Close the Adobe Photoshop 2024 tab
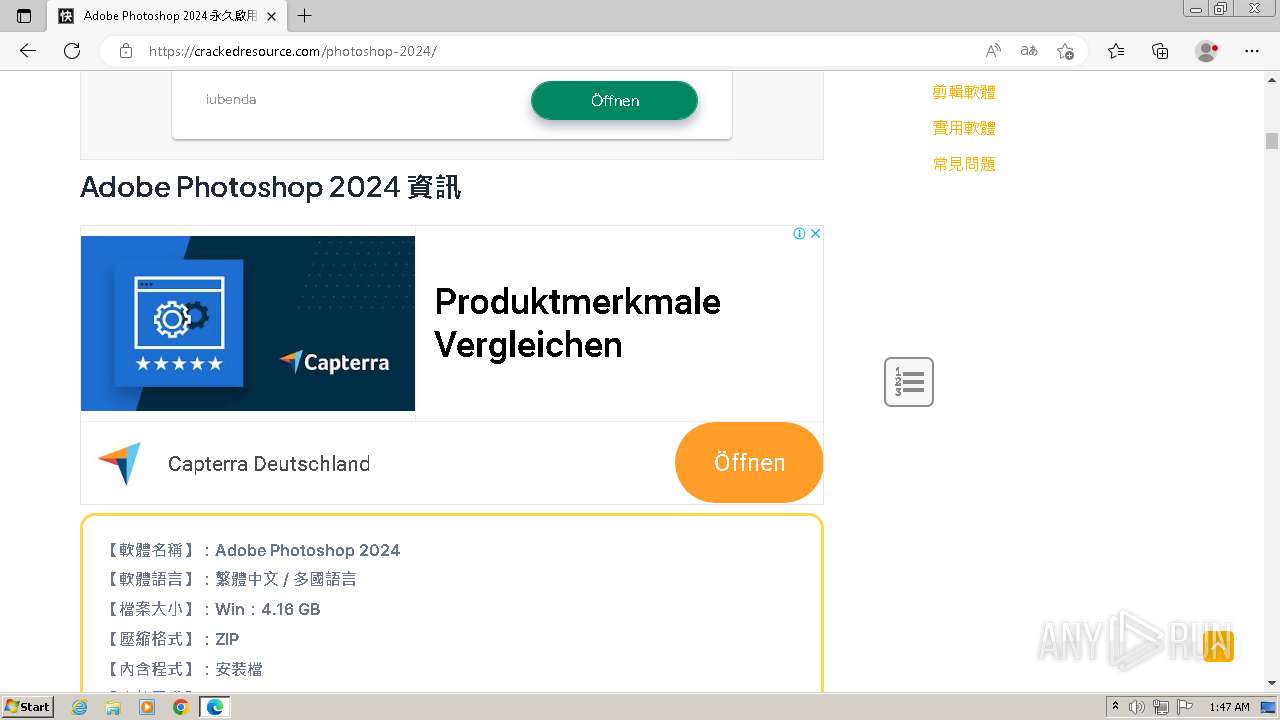Screen dimensions: 1280x720 [273, 16]
